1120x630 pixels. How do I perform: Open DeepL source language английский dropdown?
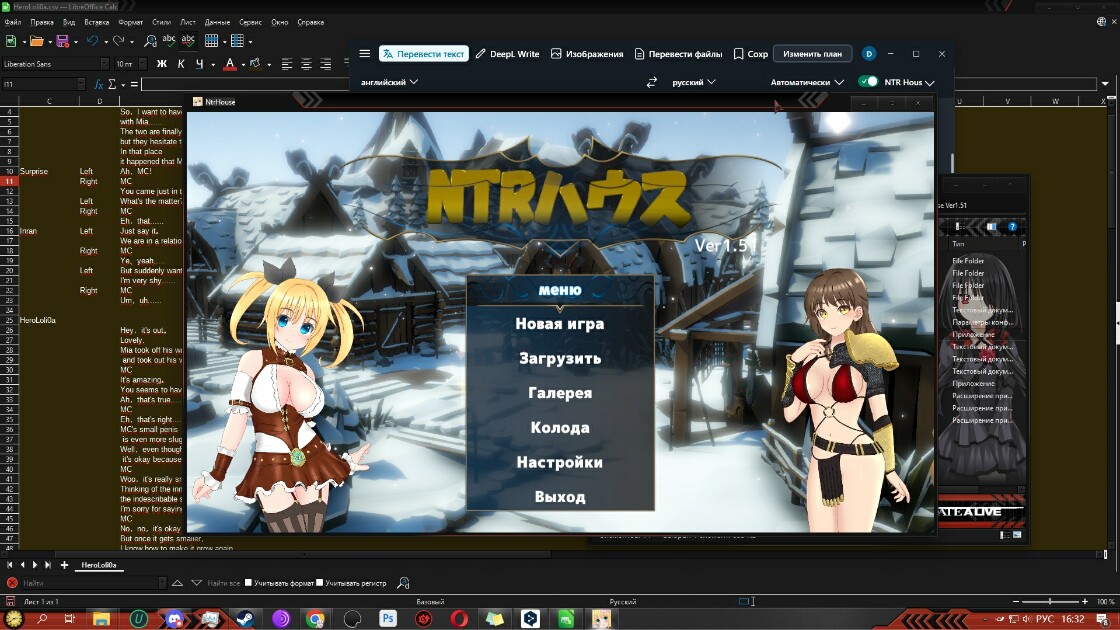389,82
